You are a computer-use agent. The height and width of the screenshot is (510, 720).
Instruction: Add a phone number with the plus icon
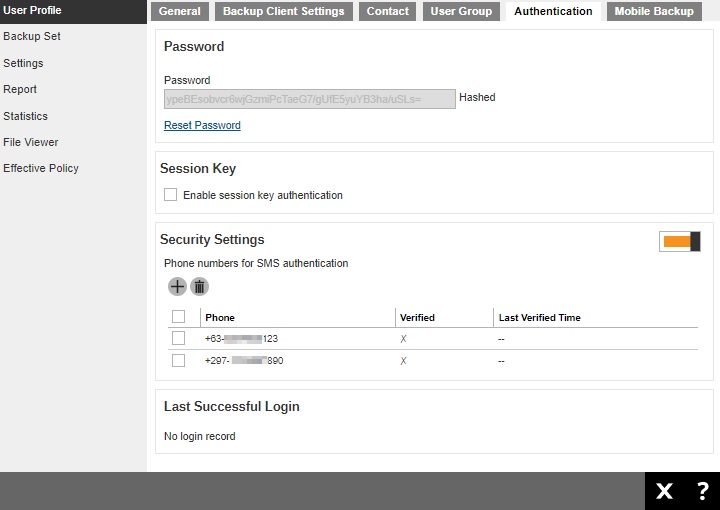tap(177, 286)
